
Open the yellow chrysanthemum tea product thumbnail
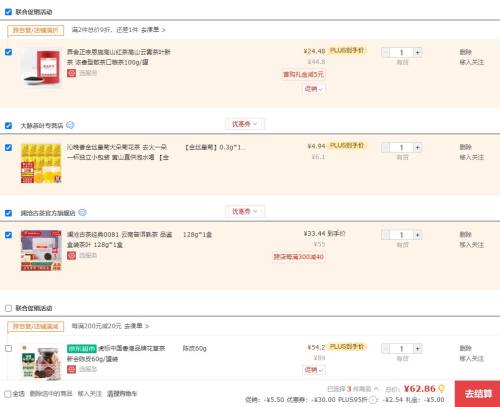click(x=41, y=163)
